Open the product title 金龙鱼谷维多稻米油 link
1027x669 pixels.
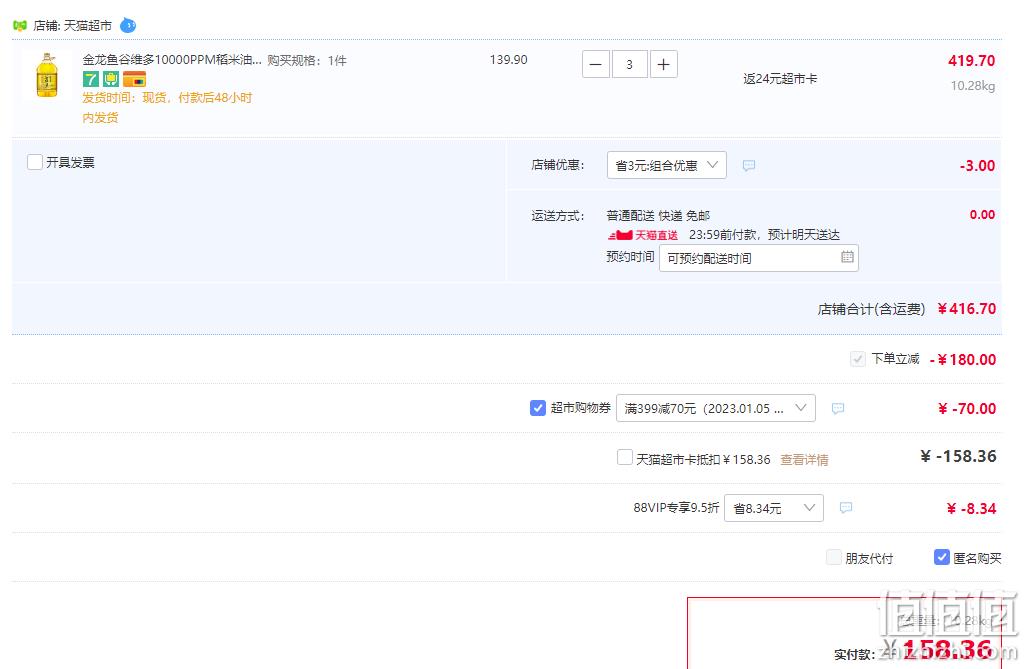tap(172, 60)
